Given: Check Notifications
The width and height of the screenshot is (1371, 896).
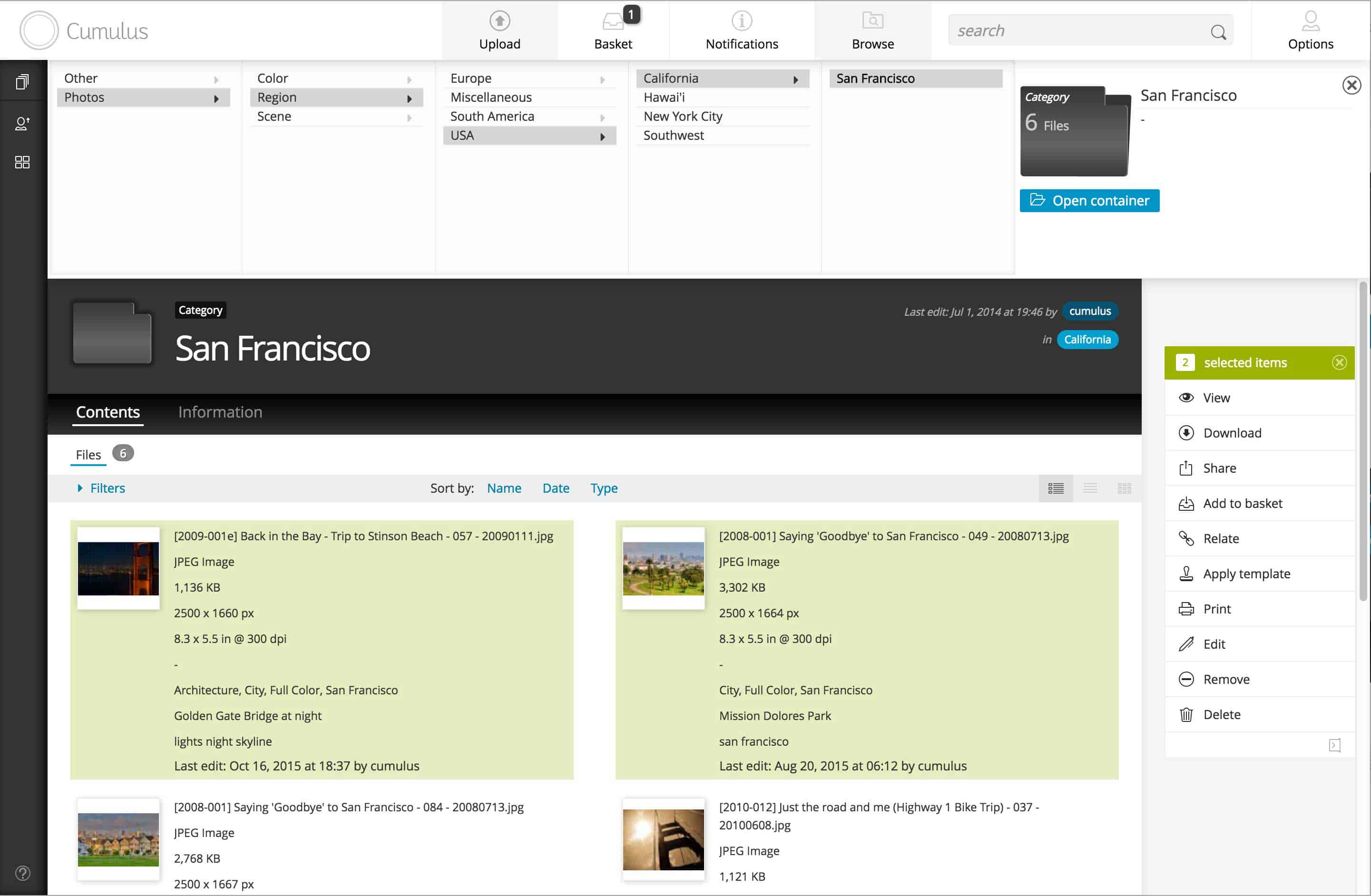Looking at the screenshot, I should click(741, 30).
